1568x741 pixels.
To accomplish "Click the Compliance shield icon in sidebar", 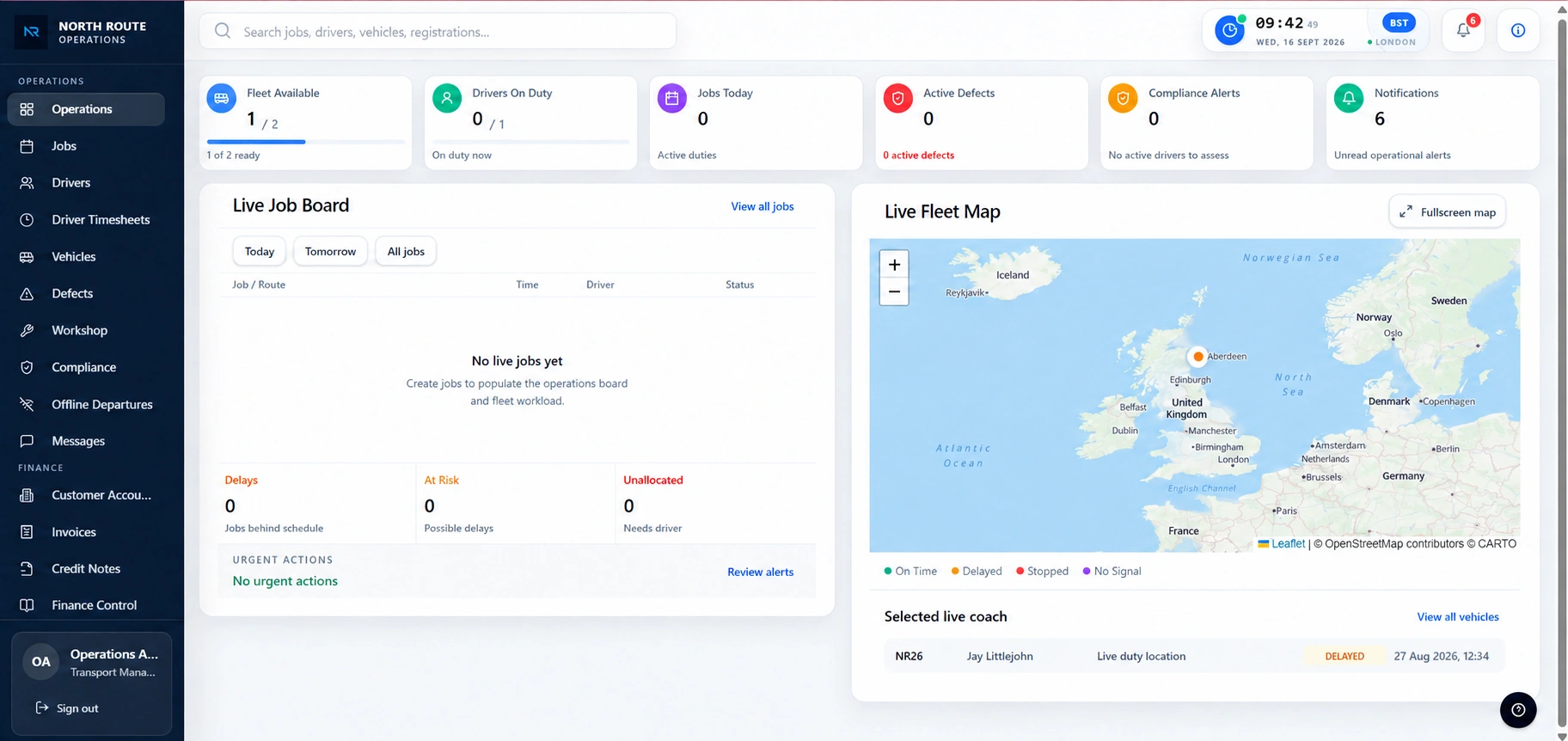I will pos(27,368).
